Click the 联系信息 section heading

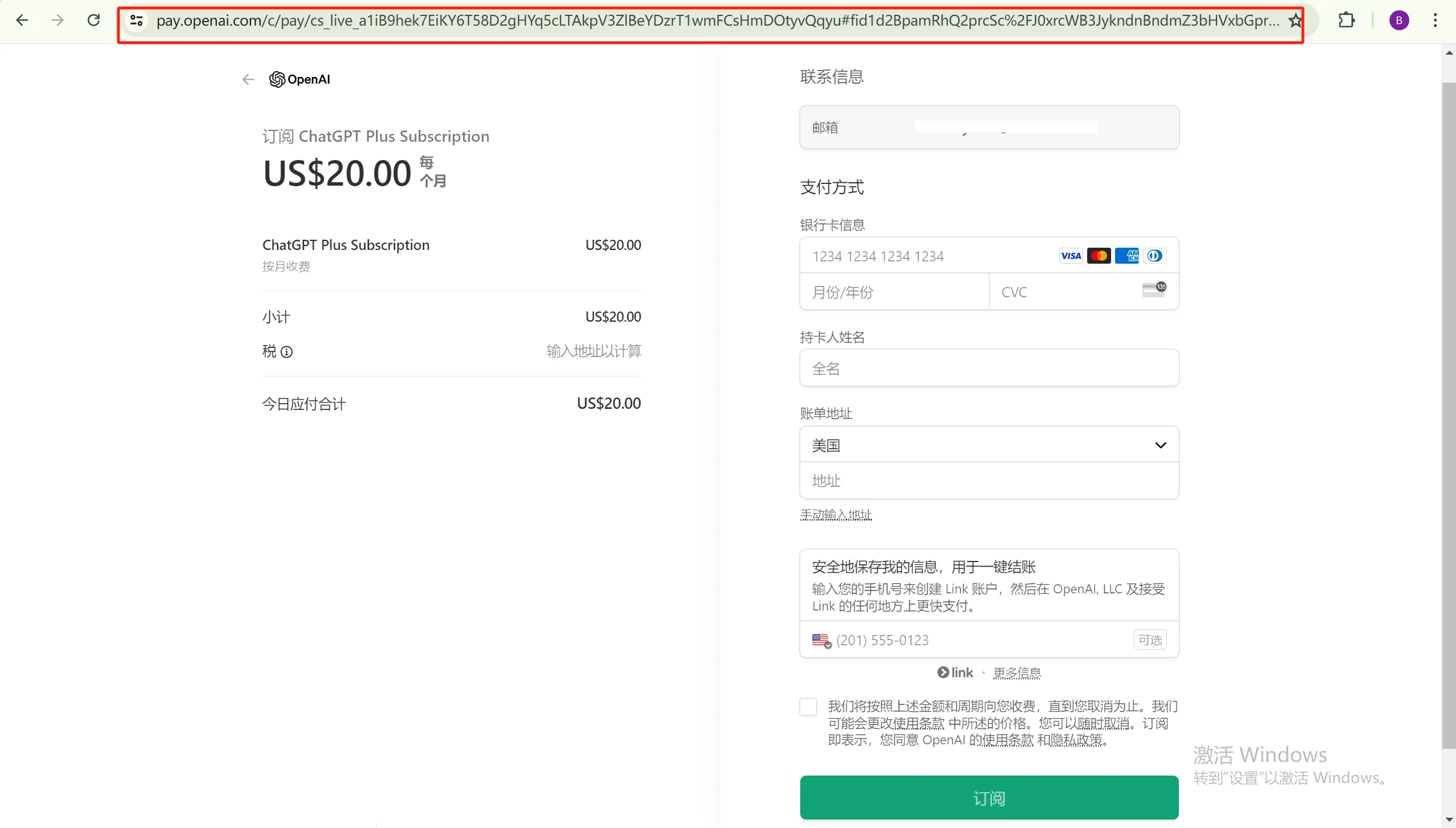click(832, 77)
